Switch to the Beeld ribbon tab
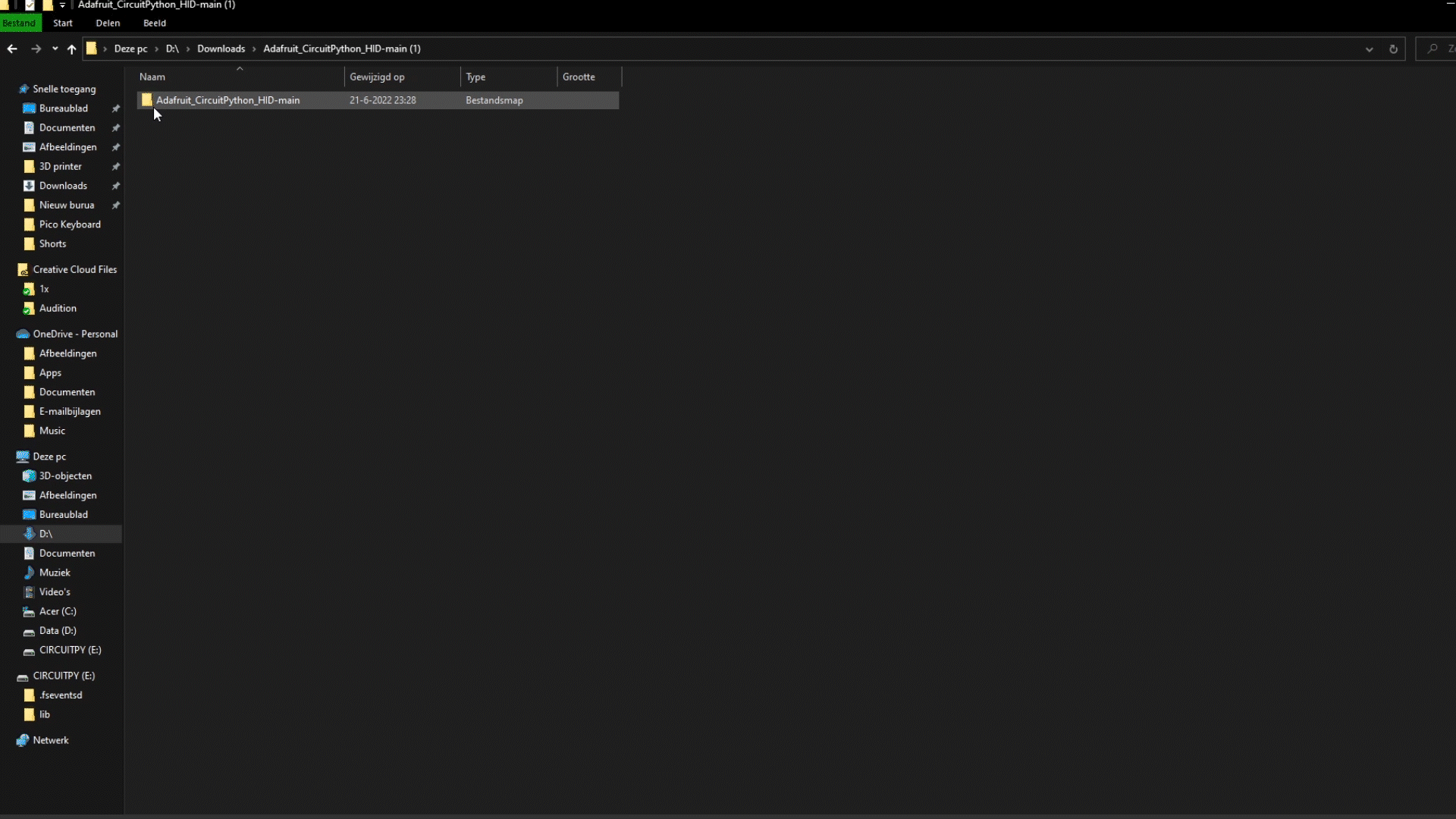Image resolution: width=1456 pixels, height=819 pixels. 154,24
